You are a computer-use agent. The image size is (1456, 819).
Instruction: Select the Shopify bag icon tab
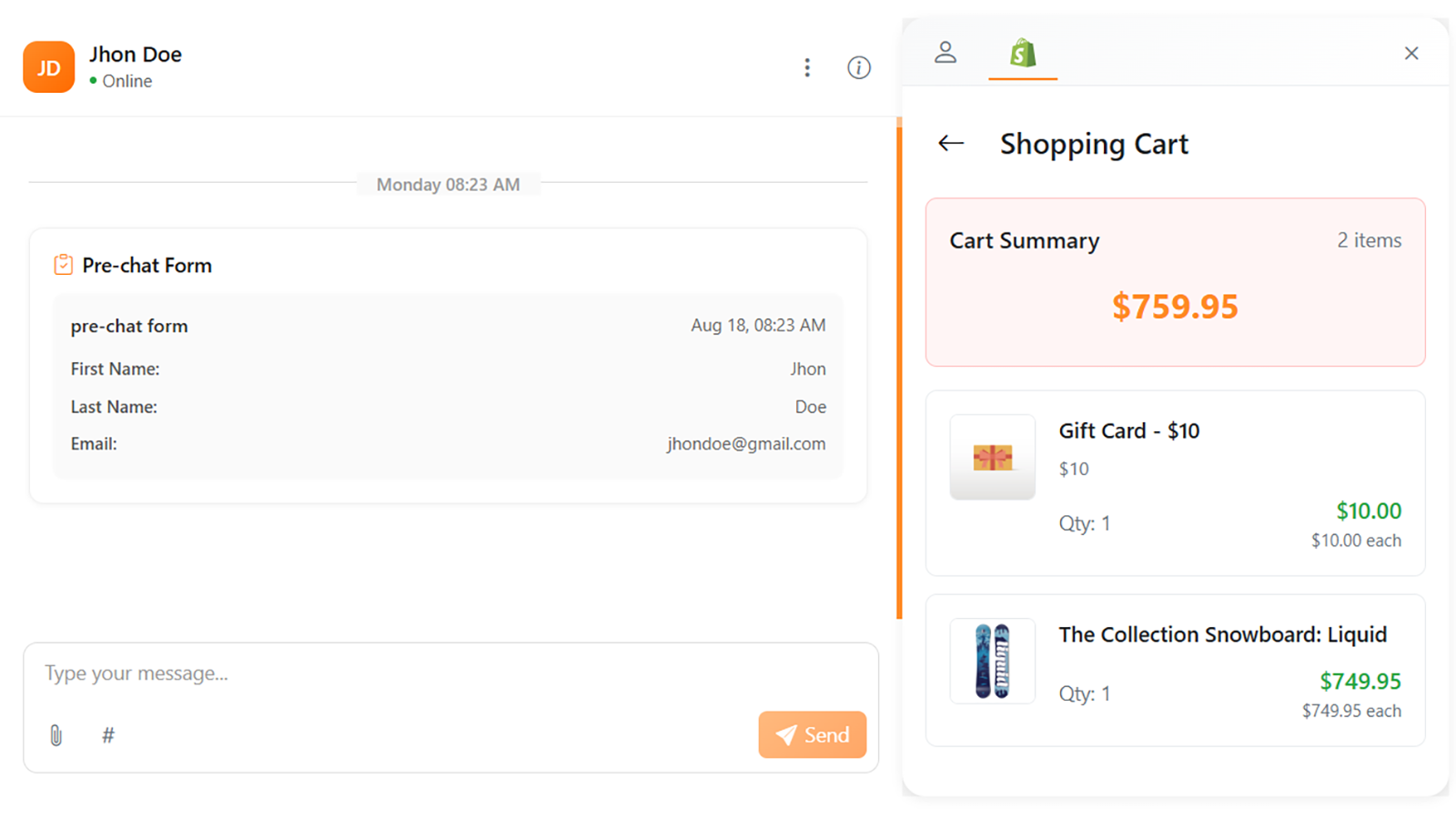click(1022, 54)
